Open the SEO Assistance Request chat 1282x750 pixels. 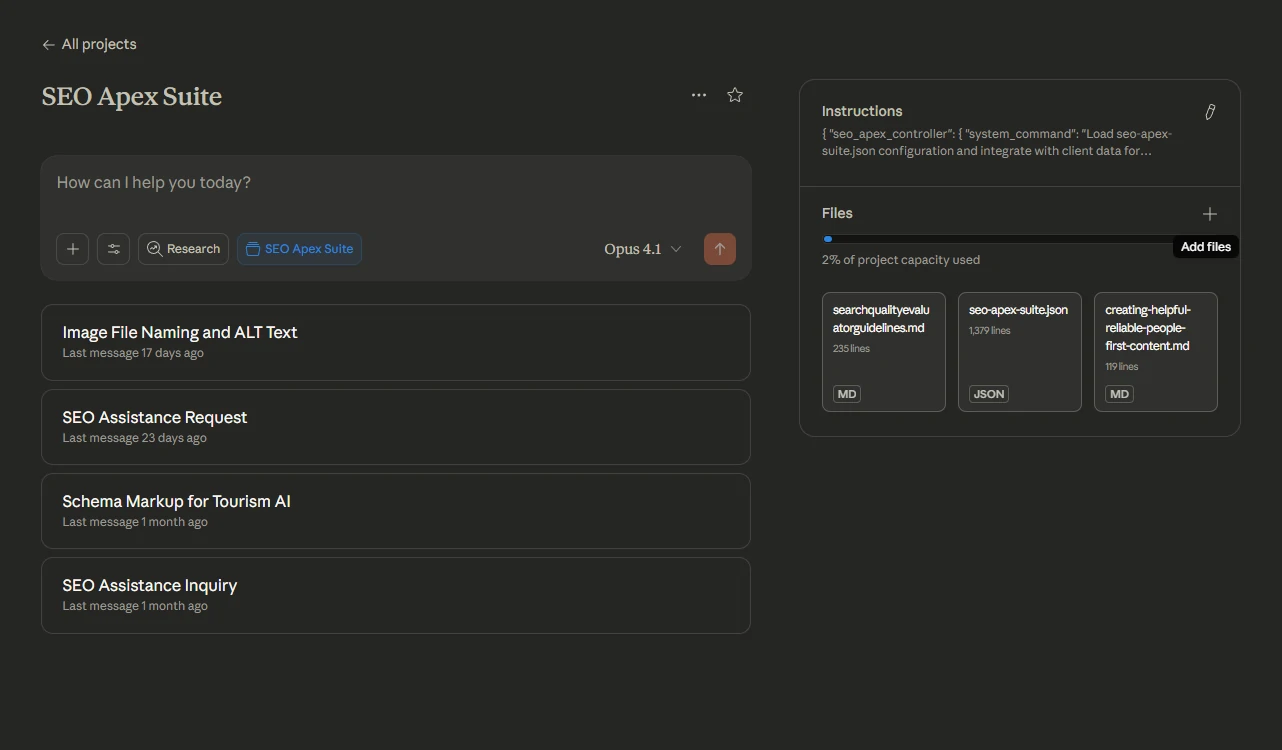[x=396, y=427]
